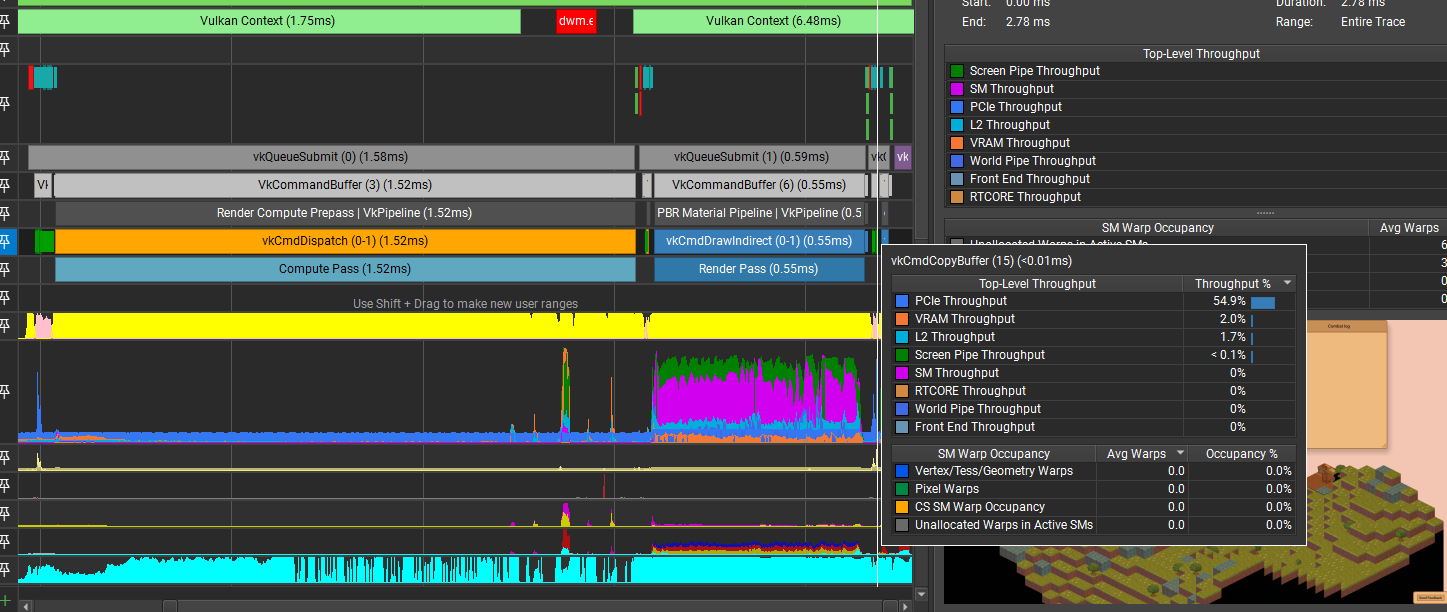
Task: Pin the Compute Pass row
Action: [6, 269]
